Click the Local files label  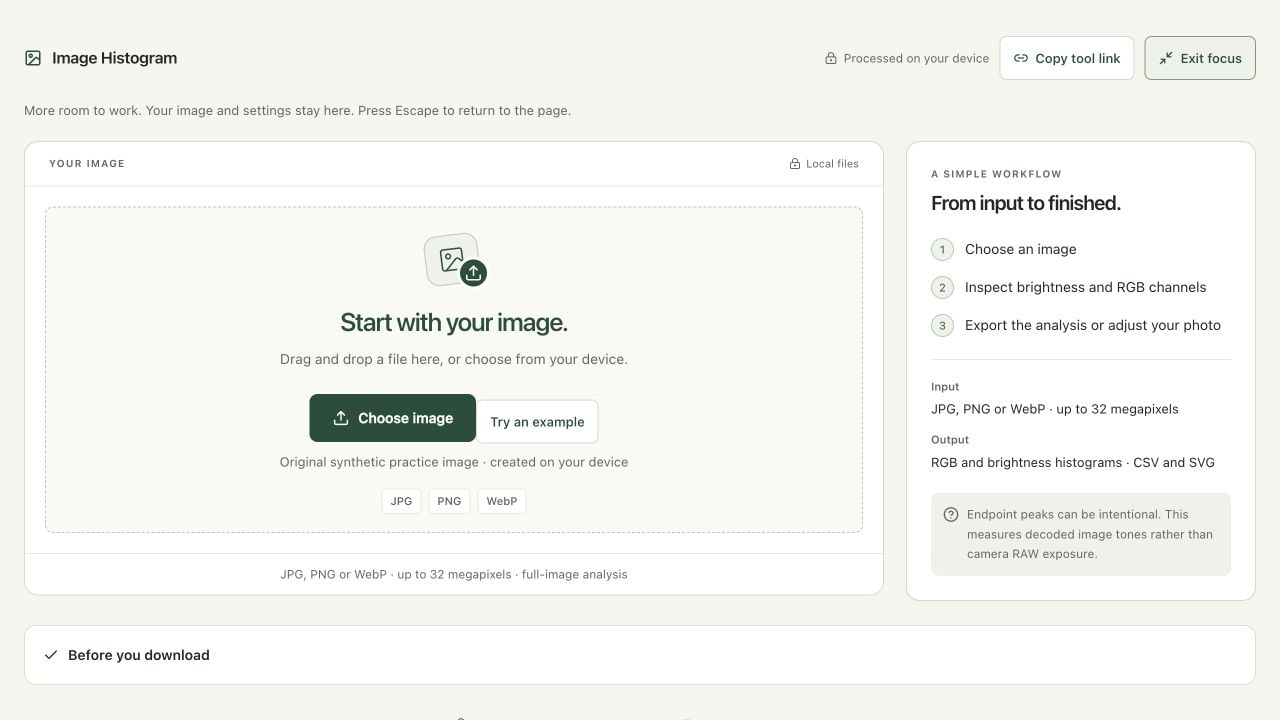(x=832, y=164)
